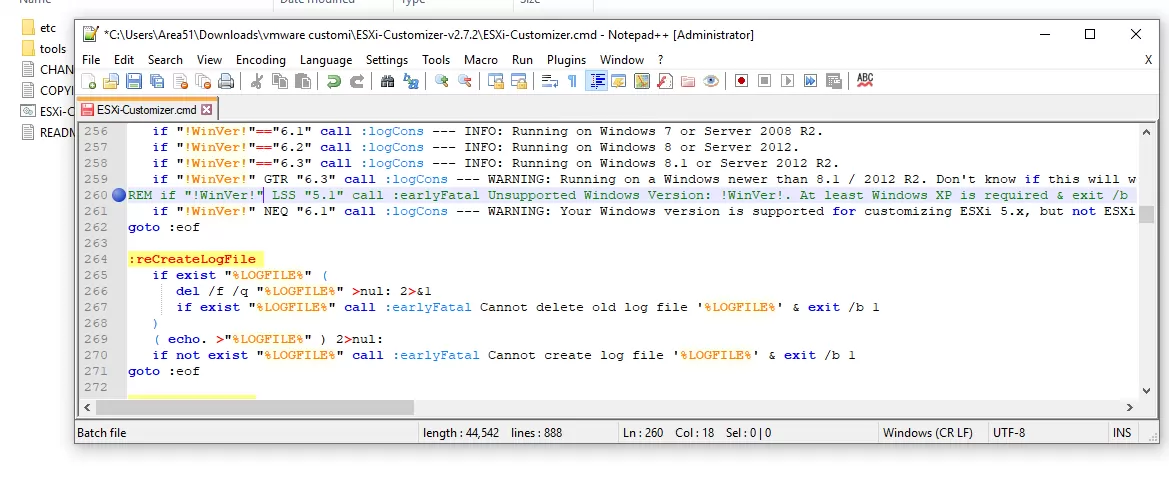Click the Close All toolbar icon
1169x483 pixels.
click(x=203, y=81)
